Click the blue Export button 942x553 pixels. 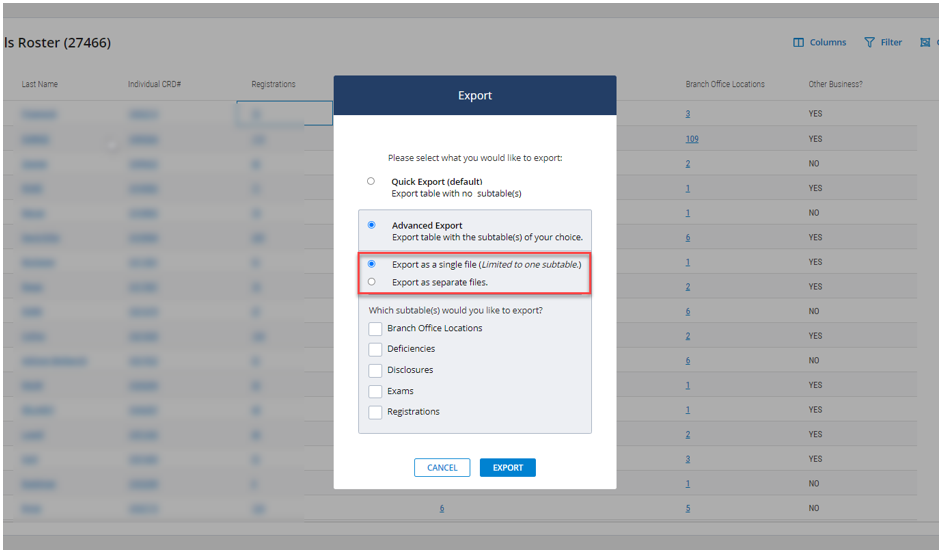point(508,468)
